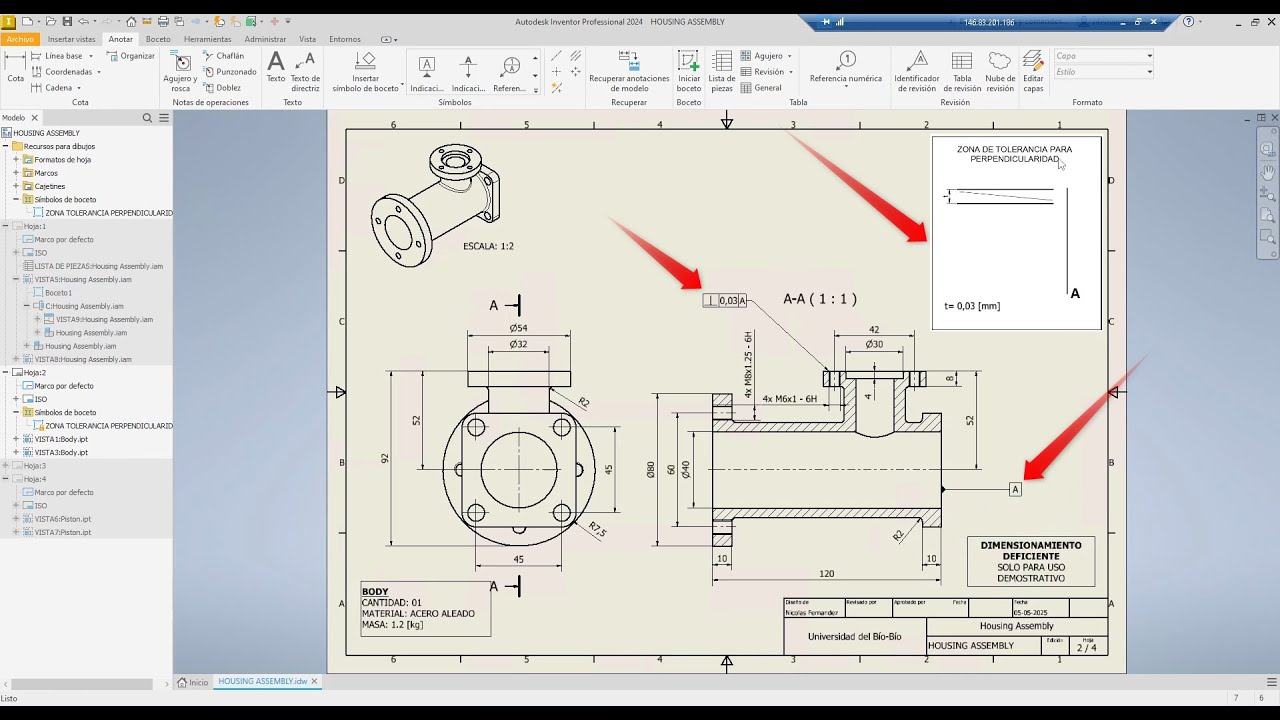Image resolution: width=1280 pixels, height=720 pixels.
Task: Click the Doblez note button
Action: click(222, 88)
